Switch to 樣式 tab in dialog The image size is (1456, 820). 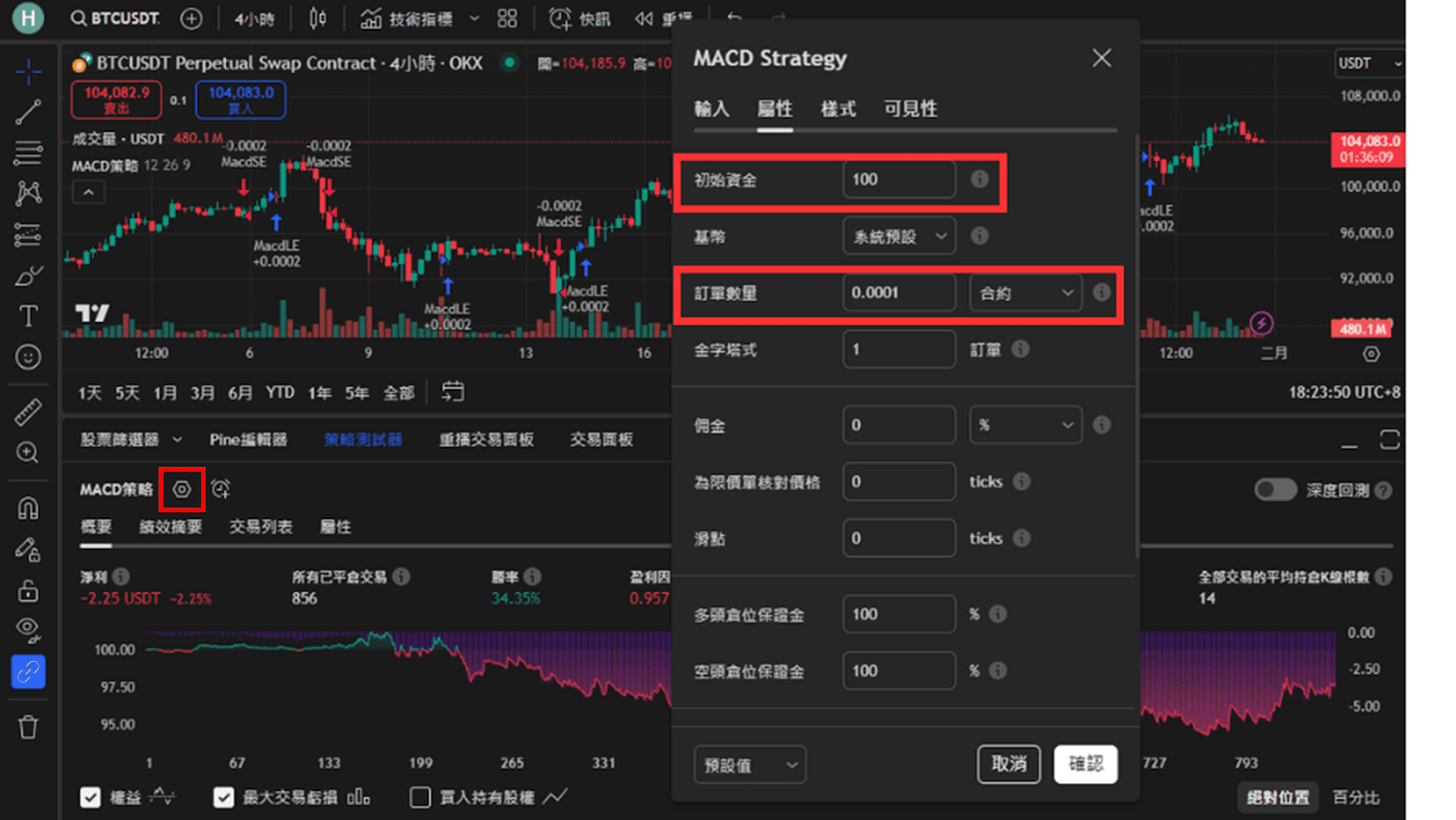click(839, 109)
